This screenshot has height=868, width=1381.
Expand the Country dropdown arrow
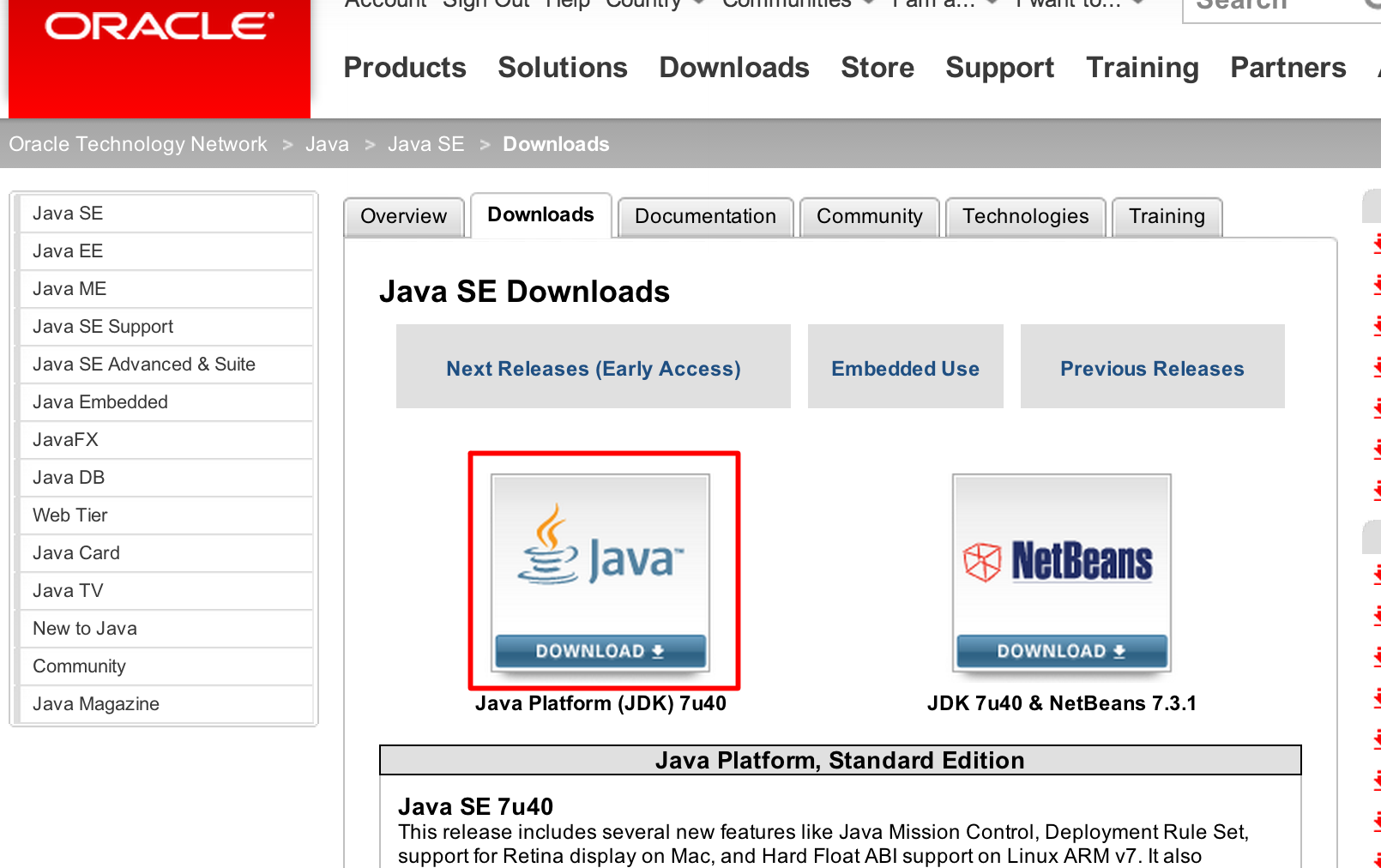click(x=698, y=3)
